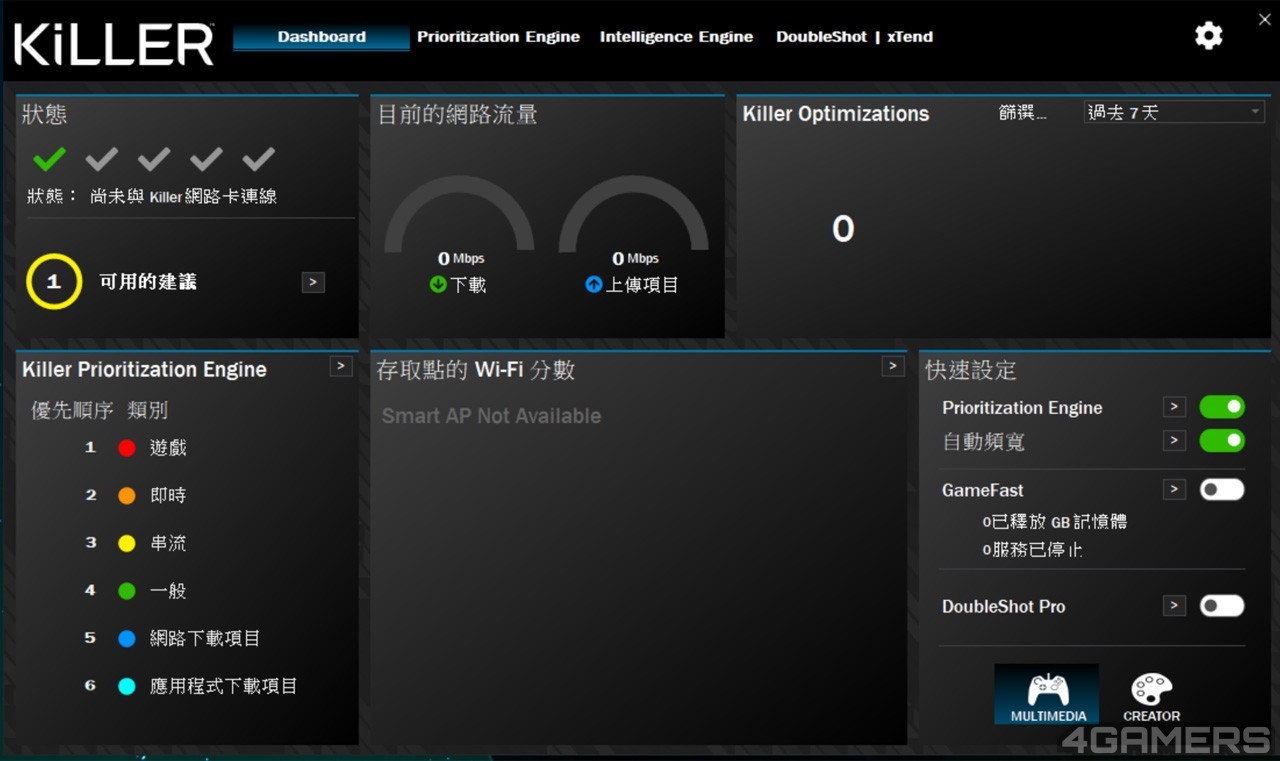Image resolution: width=1280 pixels, height=761 pixels.
Task: Click the green download arrow icon
Action: pos(438,285)
